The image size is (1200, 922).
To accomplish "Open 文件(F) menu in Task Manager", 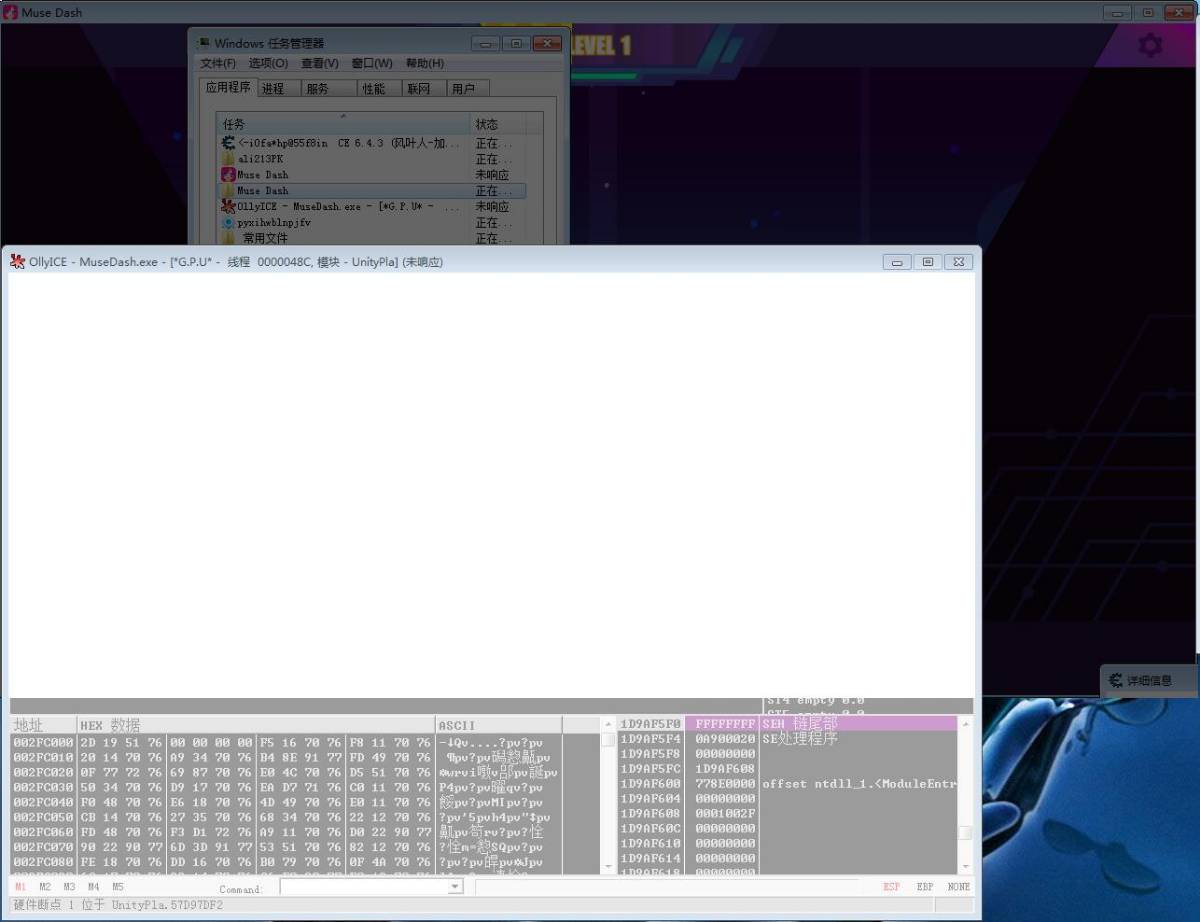I will pyautogui.click(x=218, y=63).
